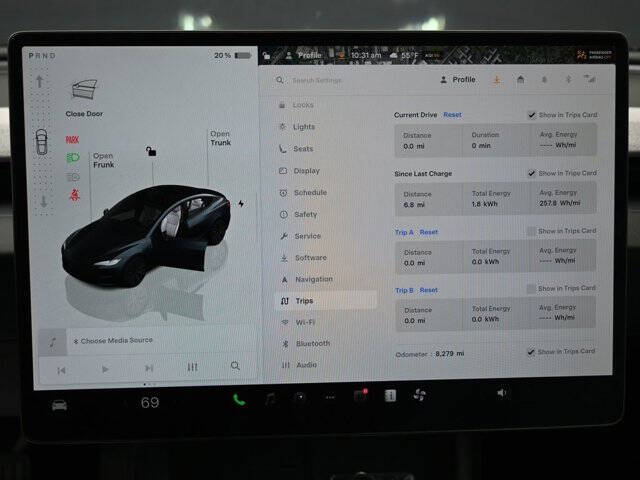Tap the headlights indicator icon
This screenshot has width=640, height=480.
click(73, 158)
